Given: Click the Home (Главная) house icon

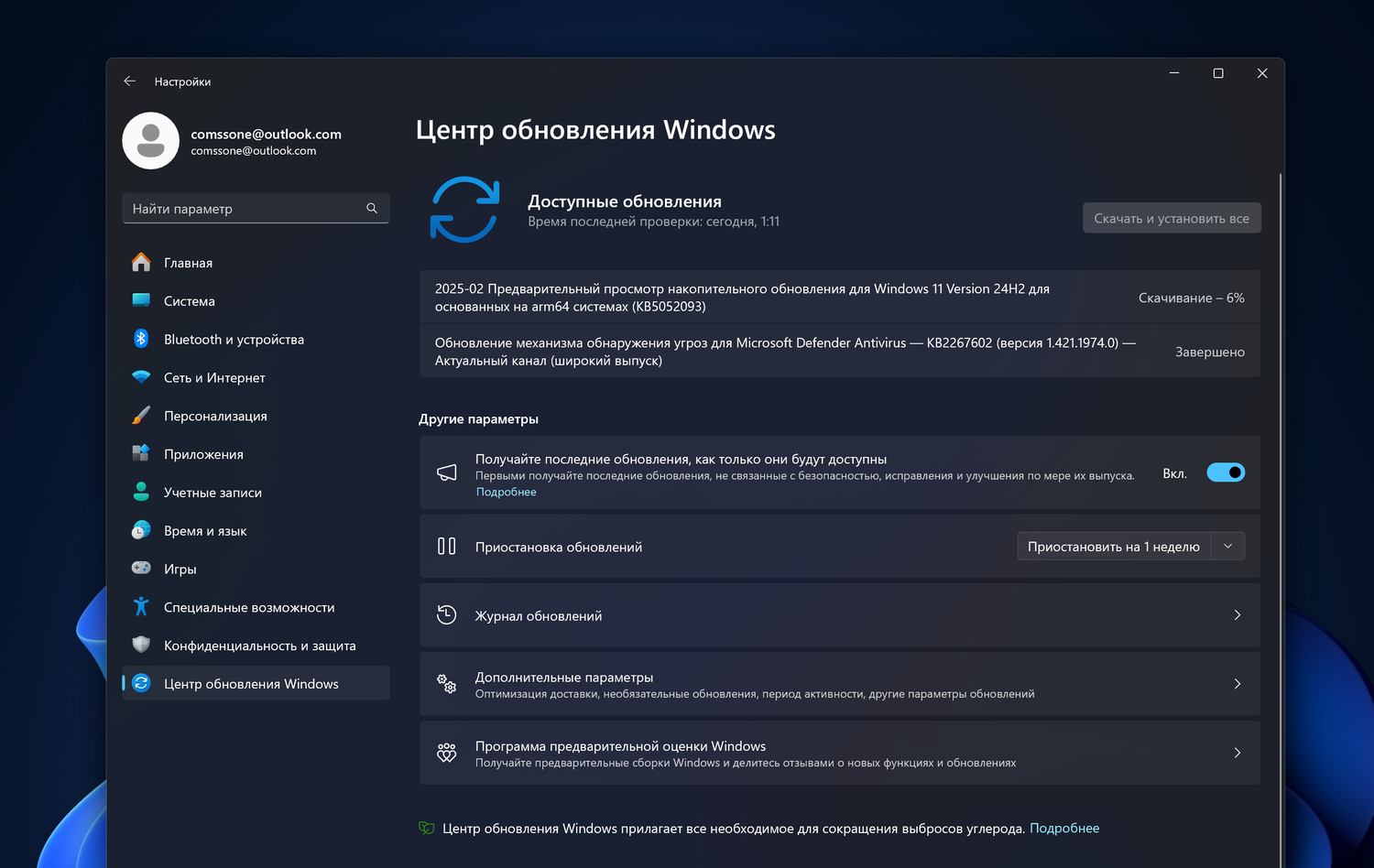Looking at the screenshot, I should coord(141,263).
